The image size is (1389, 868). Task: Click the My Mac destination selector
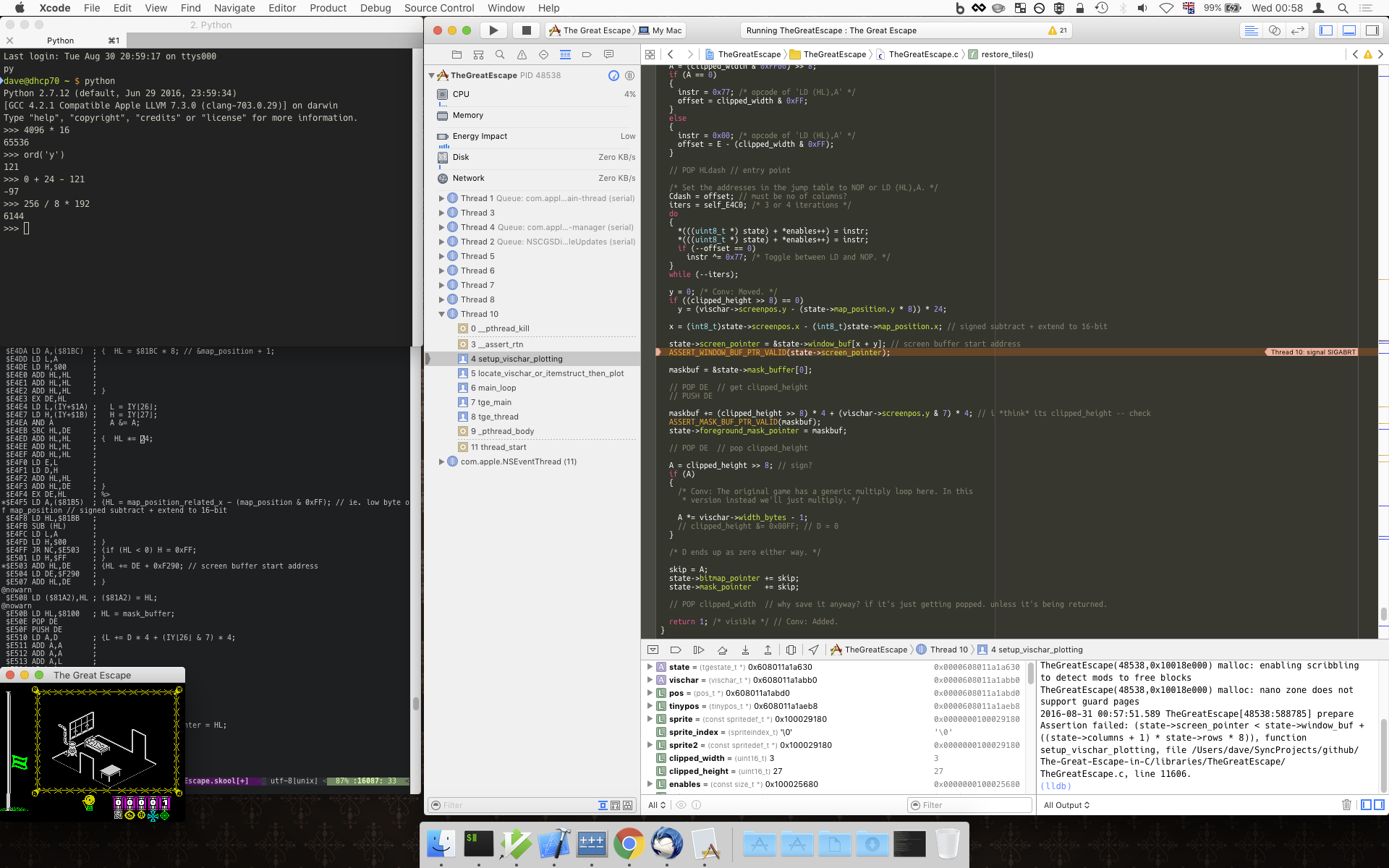(660, 30)
